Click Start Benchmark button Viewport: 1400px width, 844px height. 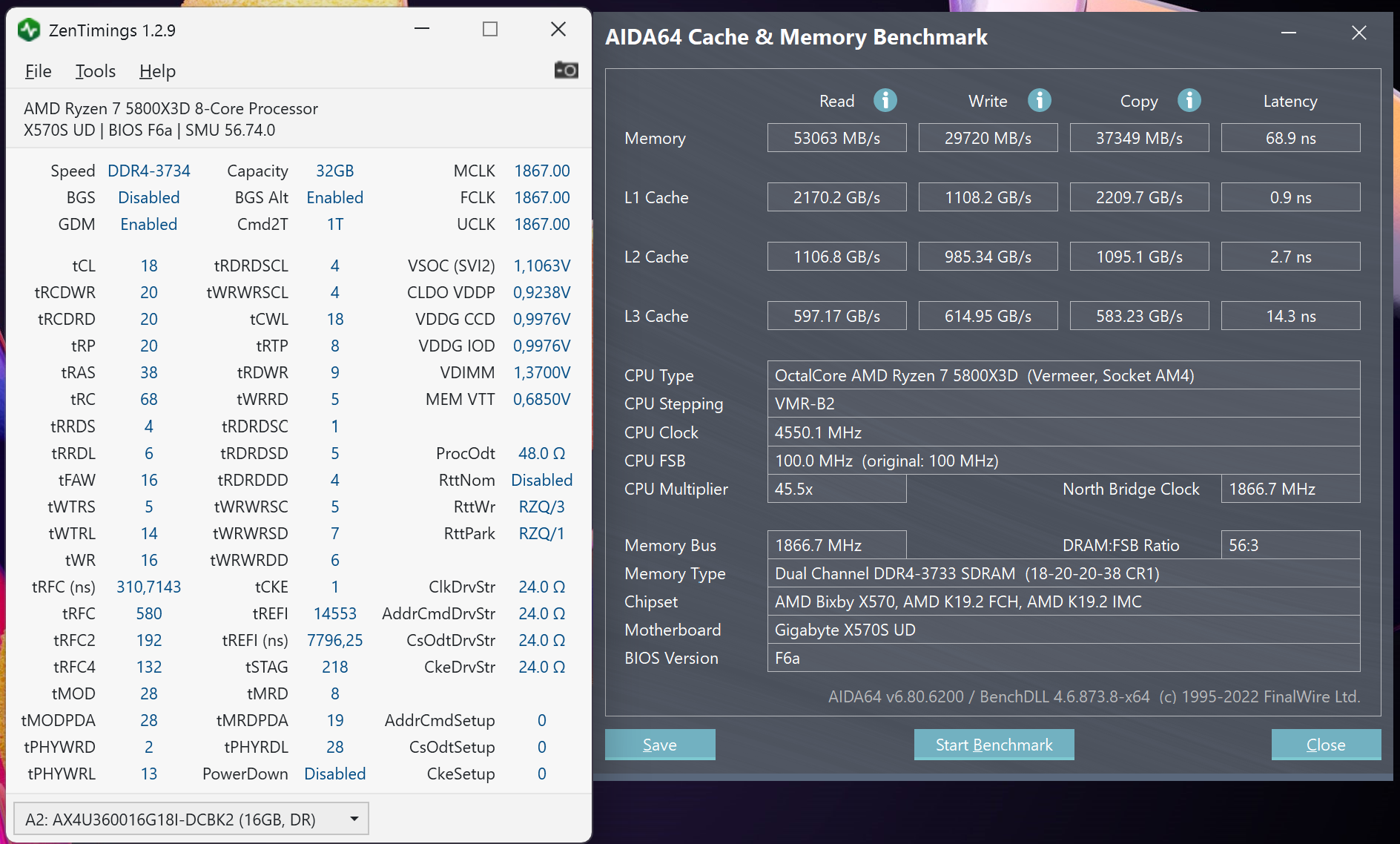pyautogui.click(x=994, y=745)
